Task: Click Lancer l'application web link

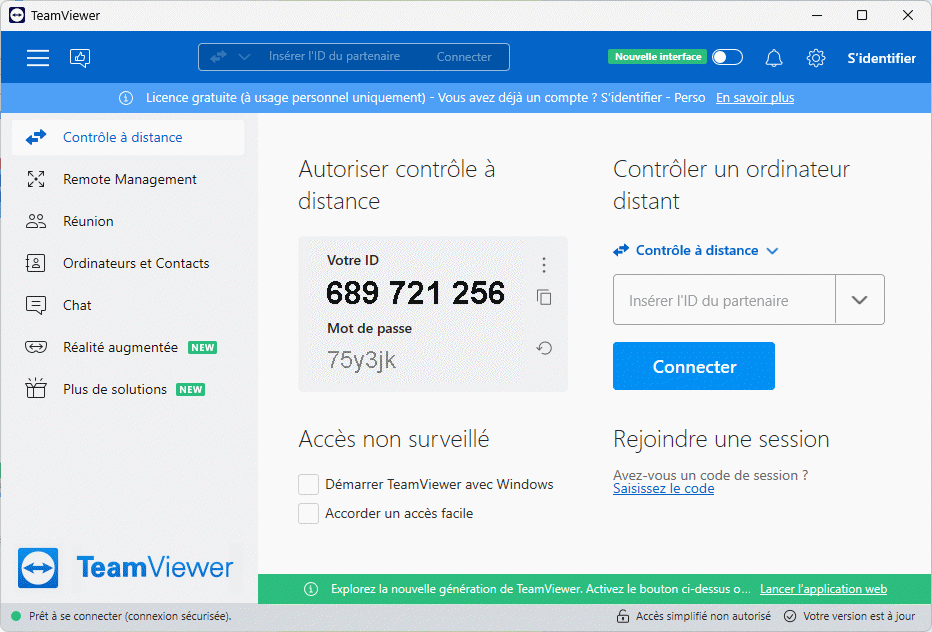Action: pyautogui.click(x=823, y=589)
